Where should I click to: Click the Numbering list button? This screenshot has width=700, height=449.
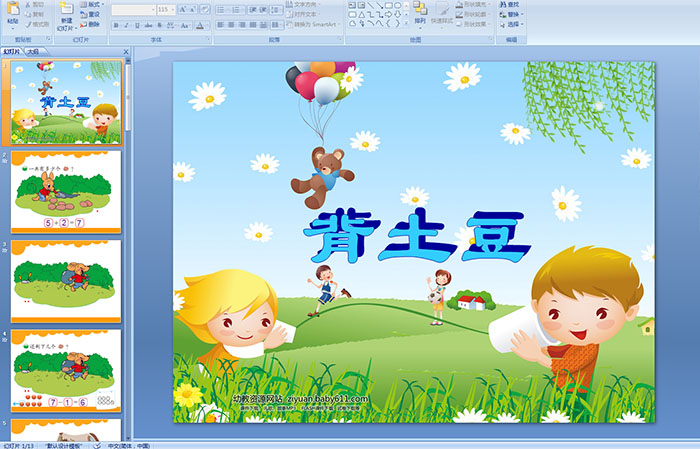238,10
